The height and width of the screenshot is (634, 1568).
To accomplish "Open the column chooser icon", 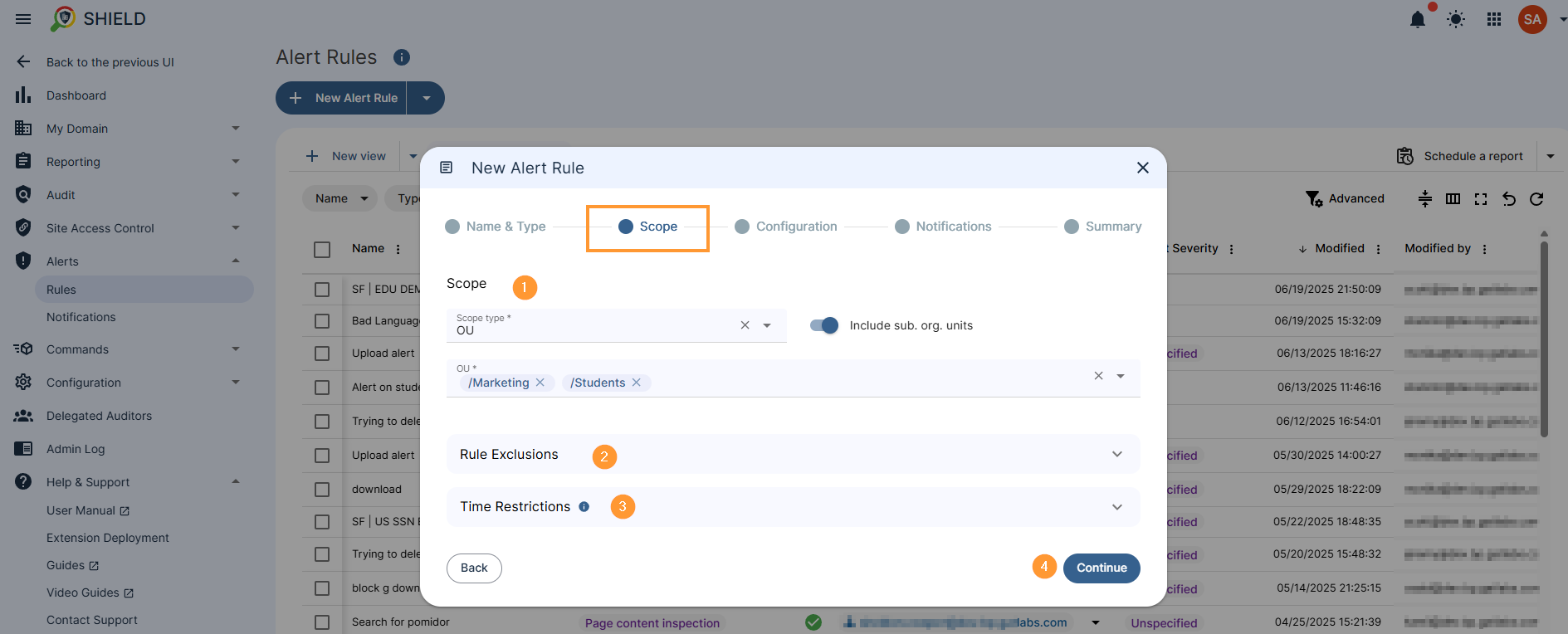I will tap(1453, 198).
